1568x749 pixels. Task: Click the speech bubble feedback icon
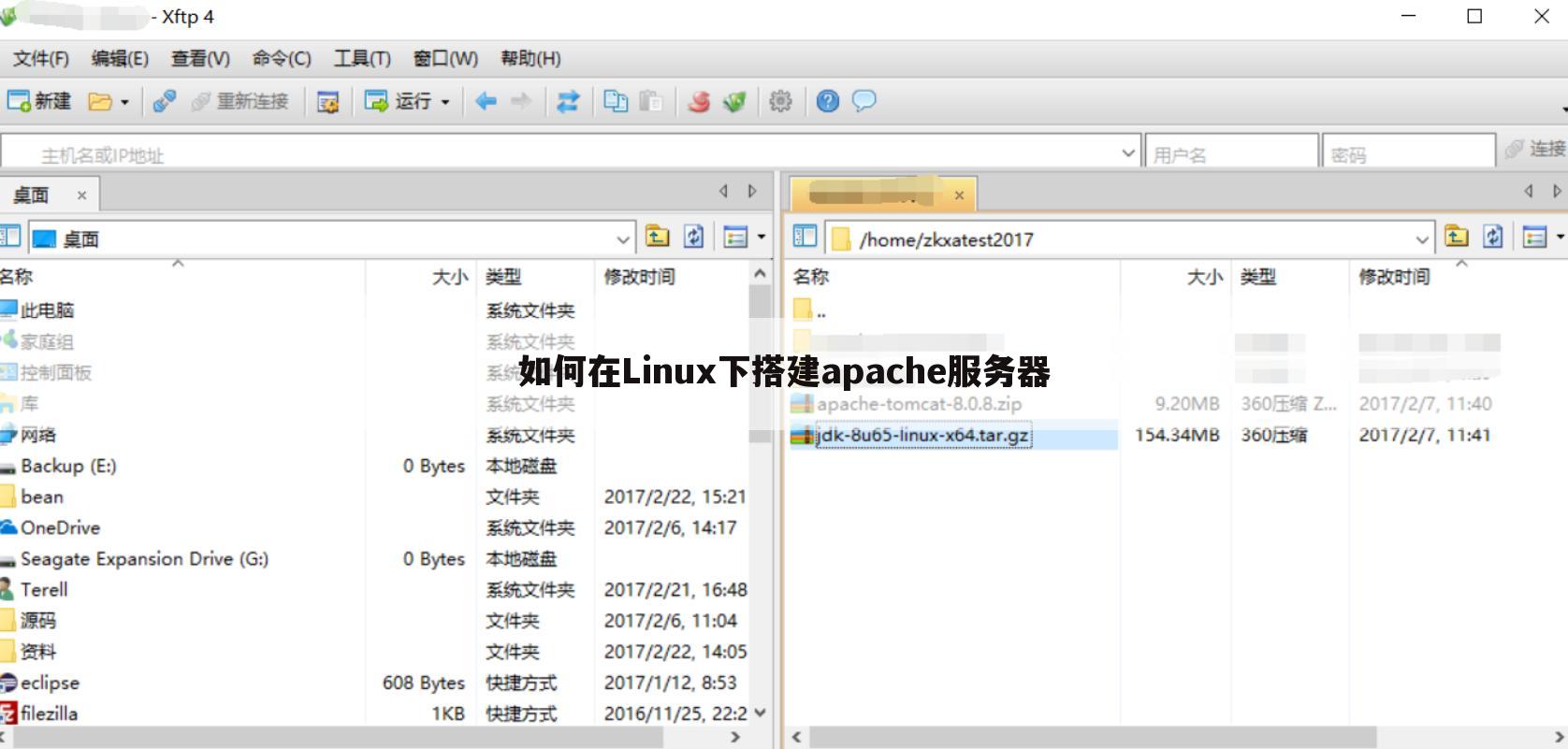pos(864,100)
